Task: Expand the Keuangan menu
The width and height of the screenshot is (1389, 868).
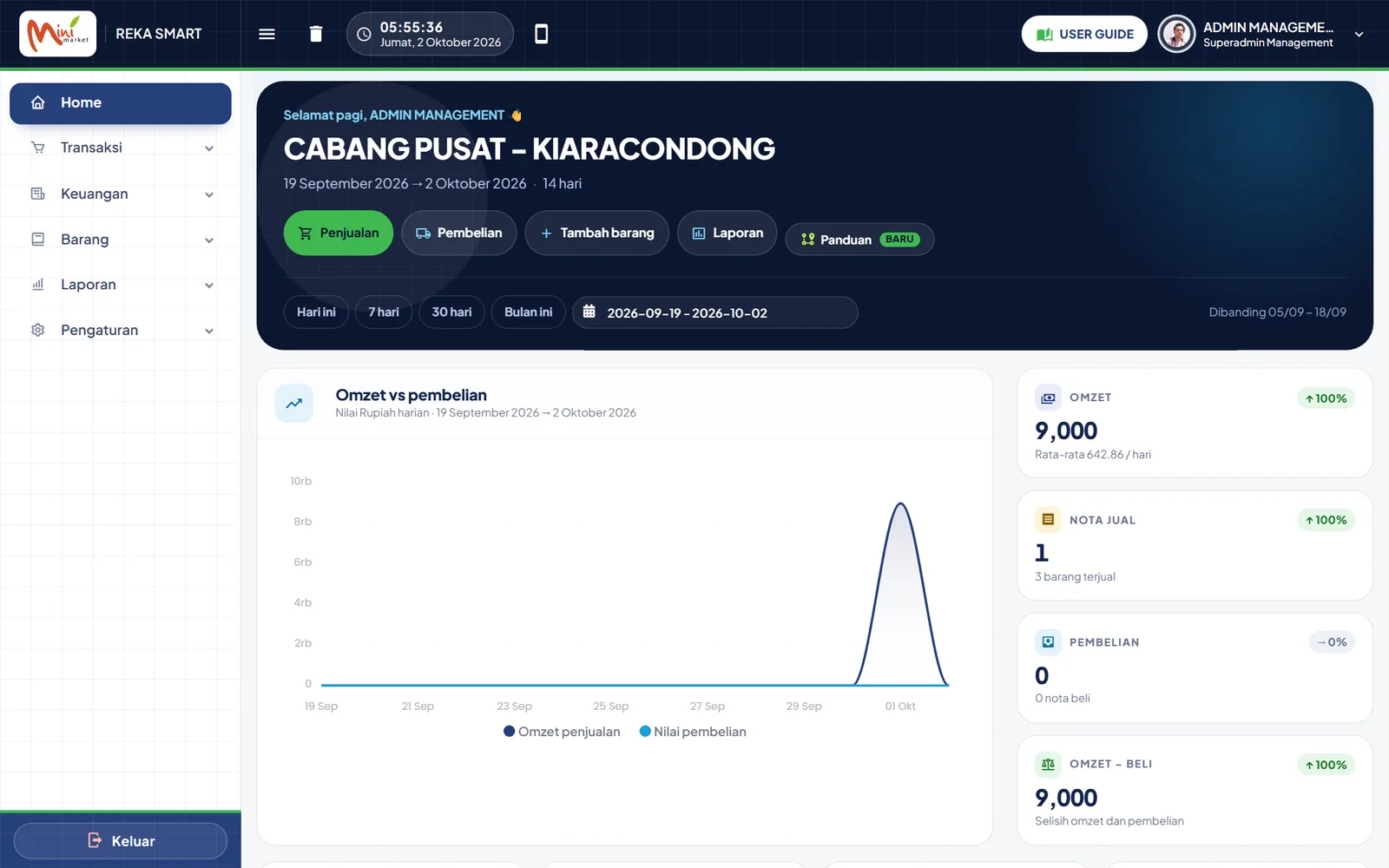Action: tap(121, 194)
